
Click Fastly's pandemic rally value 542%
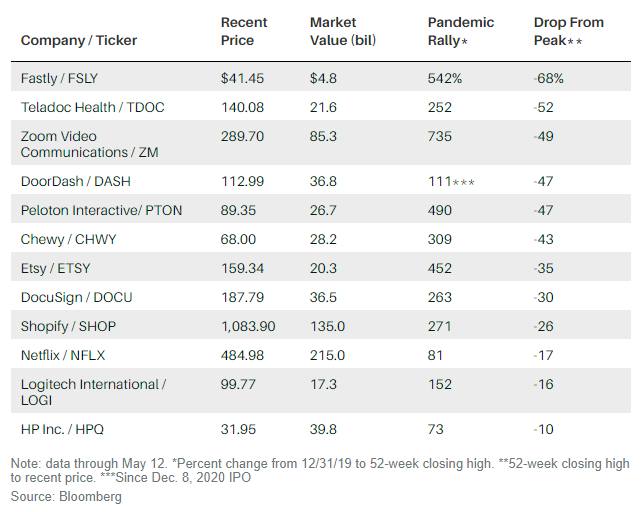tap(443, 77)
